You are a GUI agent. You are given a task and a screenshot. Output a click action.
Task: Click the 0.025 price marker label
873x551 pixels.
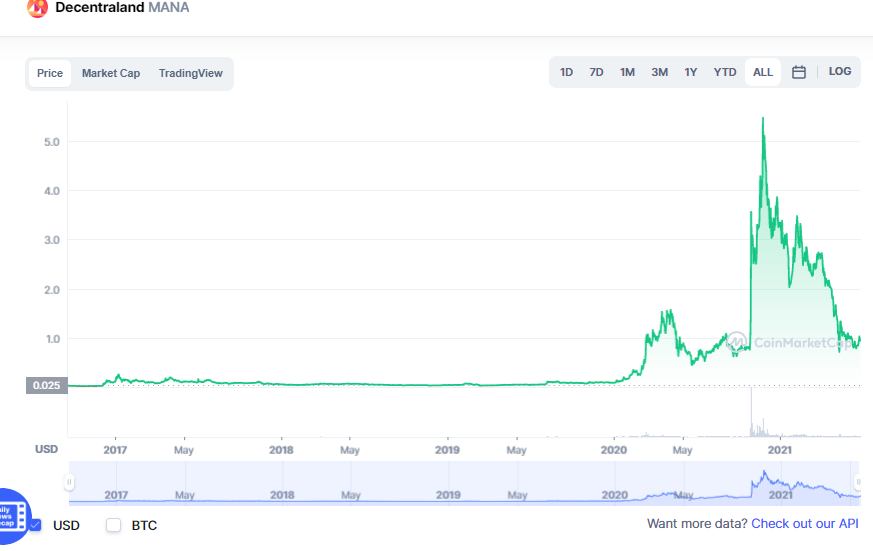click(x=47, y=385)
